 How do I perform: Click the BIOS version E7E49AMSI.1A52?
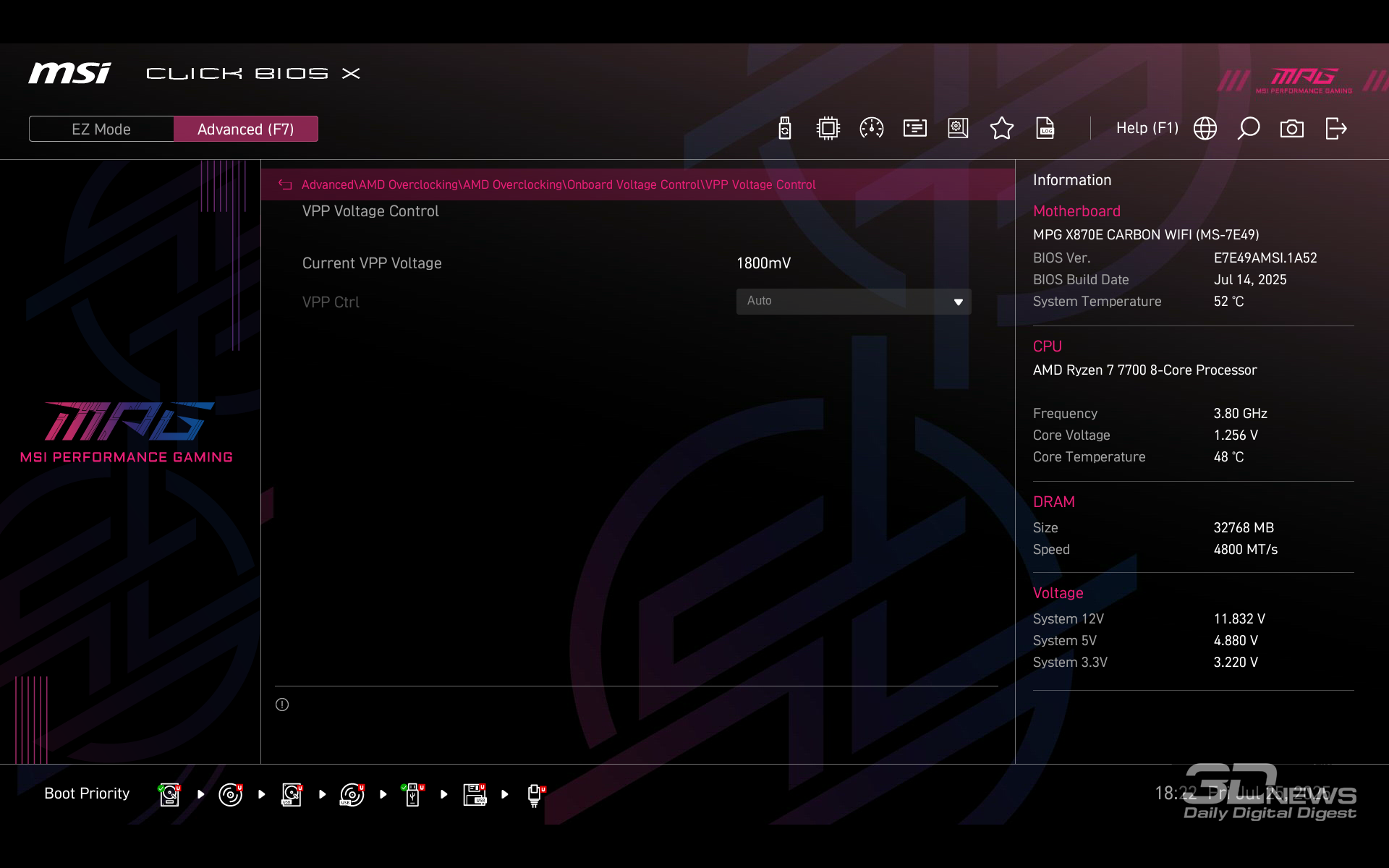pyautogui.click(x=1265, y=258)
